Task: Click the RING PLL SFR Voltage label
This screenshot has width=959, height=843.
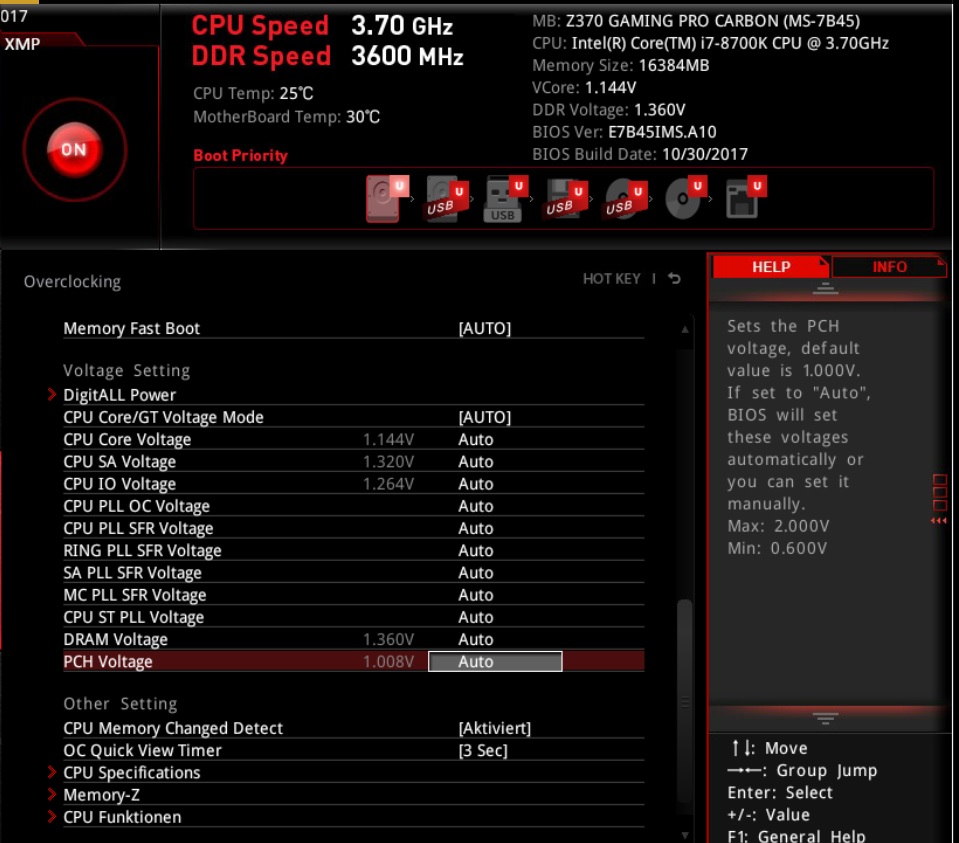Action: click(x=142, y=551)
